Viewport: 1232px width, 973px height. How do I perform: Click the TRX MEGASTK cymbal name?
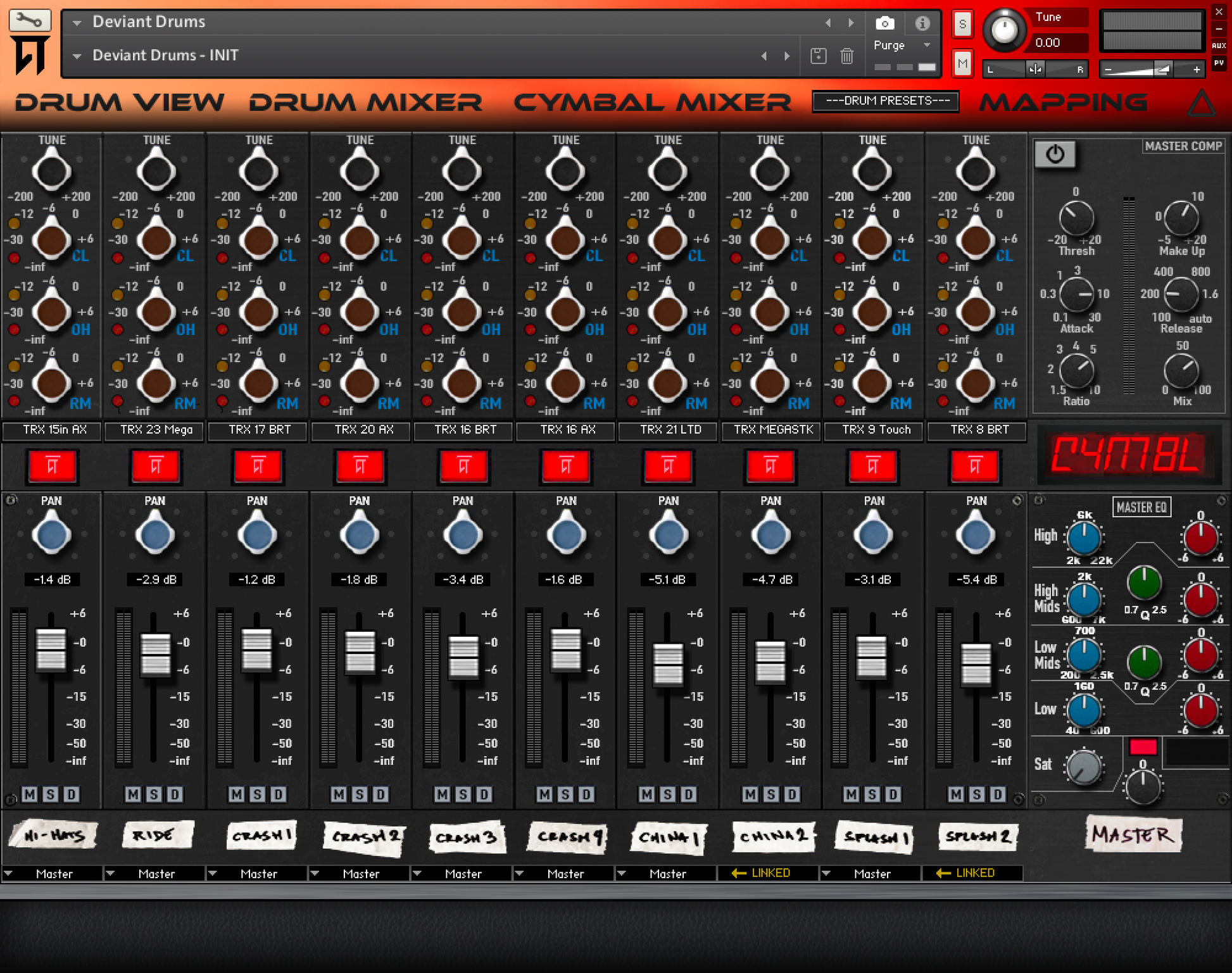point(772,430)
